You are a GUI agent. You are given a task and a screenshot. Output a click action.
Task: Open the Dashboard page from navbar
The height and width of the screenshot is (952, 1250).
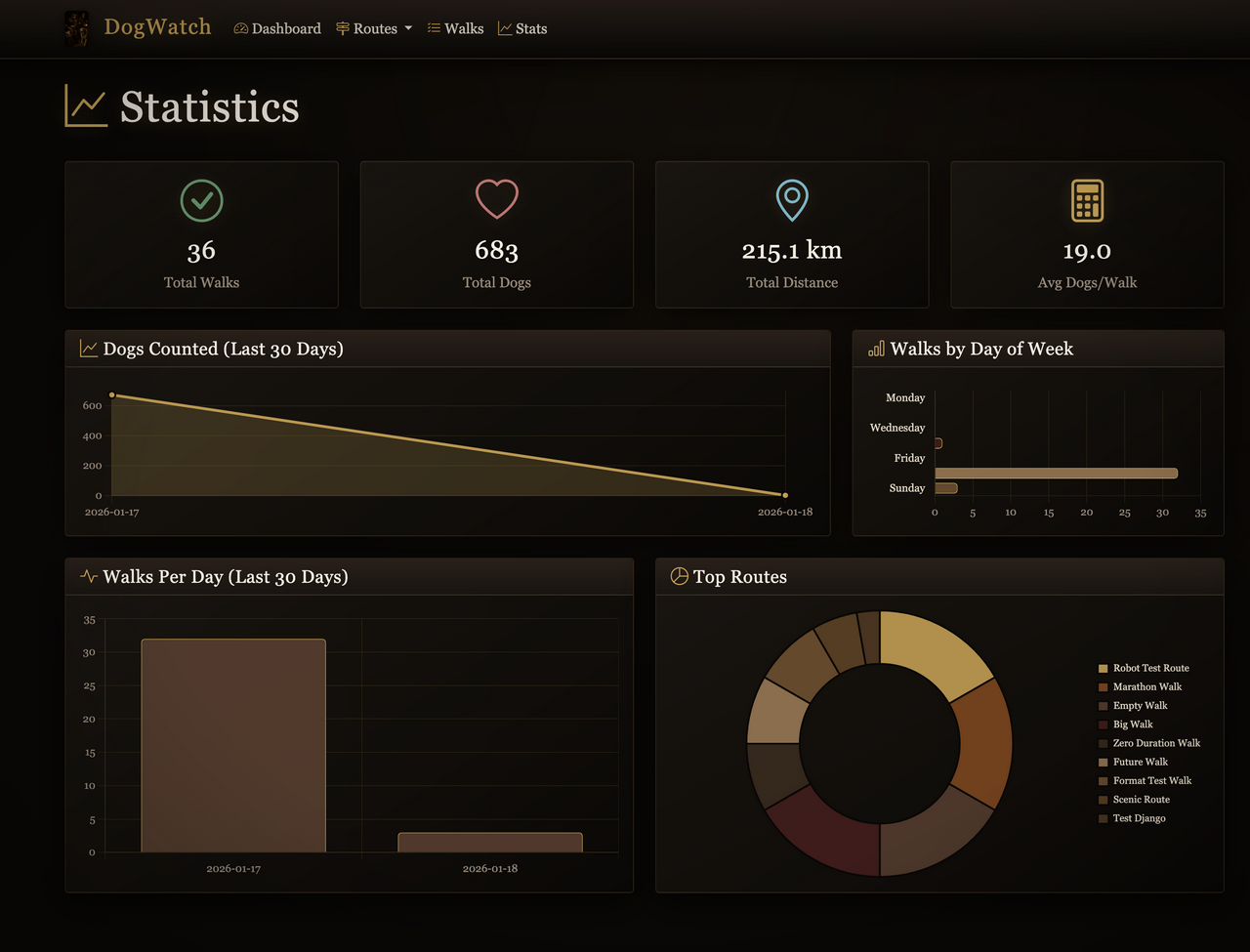tap(277, 29)
